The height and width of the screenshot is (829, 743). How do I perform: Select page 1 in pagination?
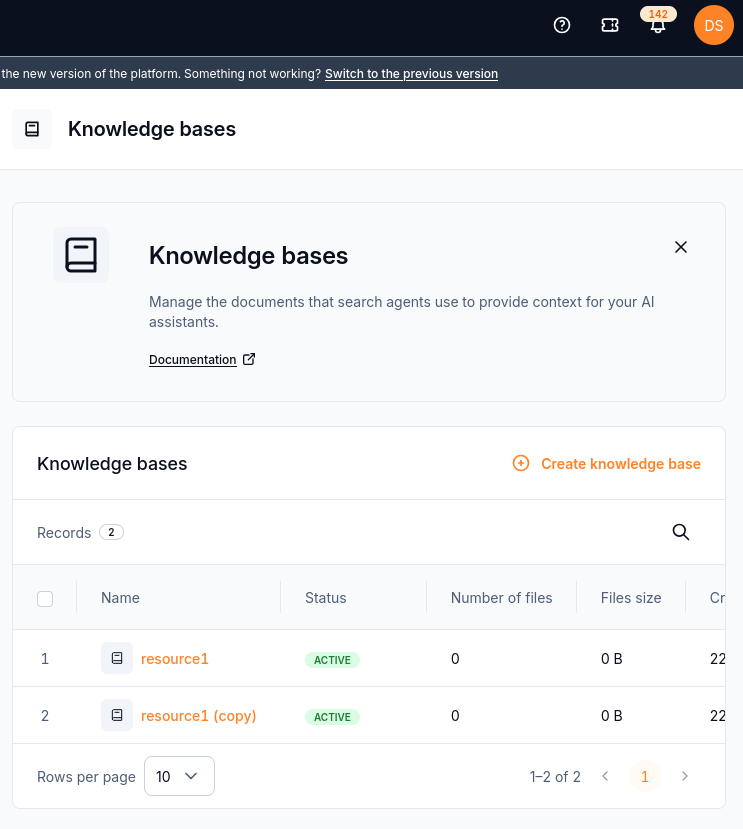(645, 776)
